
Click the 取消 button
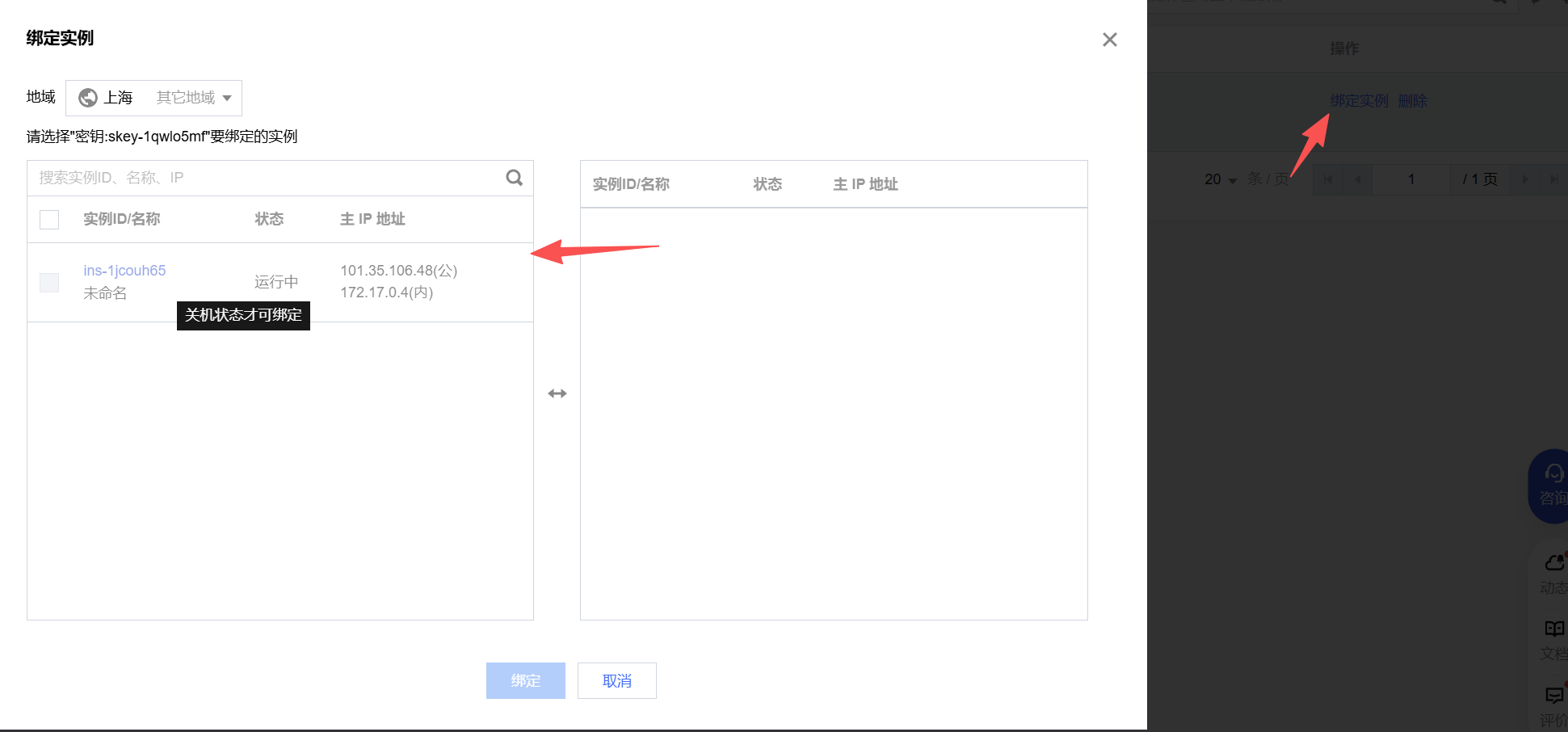pos(617,681)
